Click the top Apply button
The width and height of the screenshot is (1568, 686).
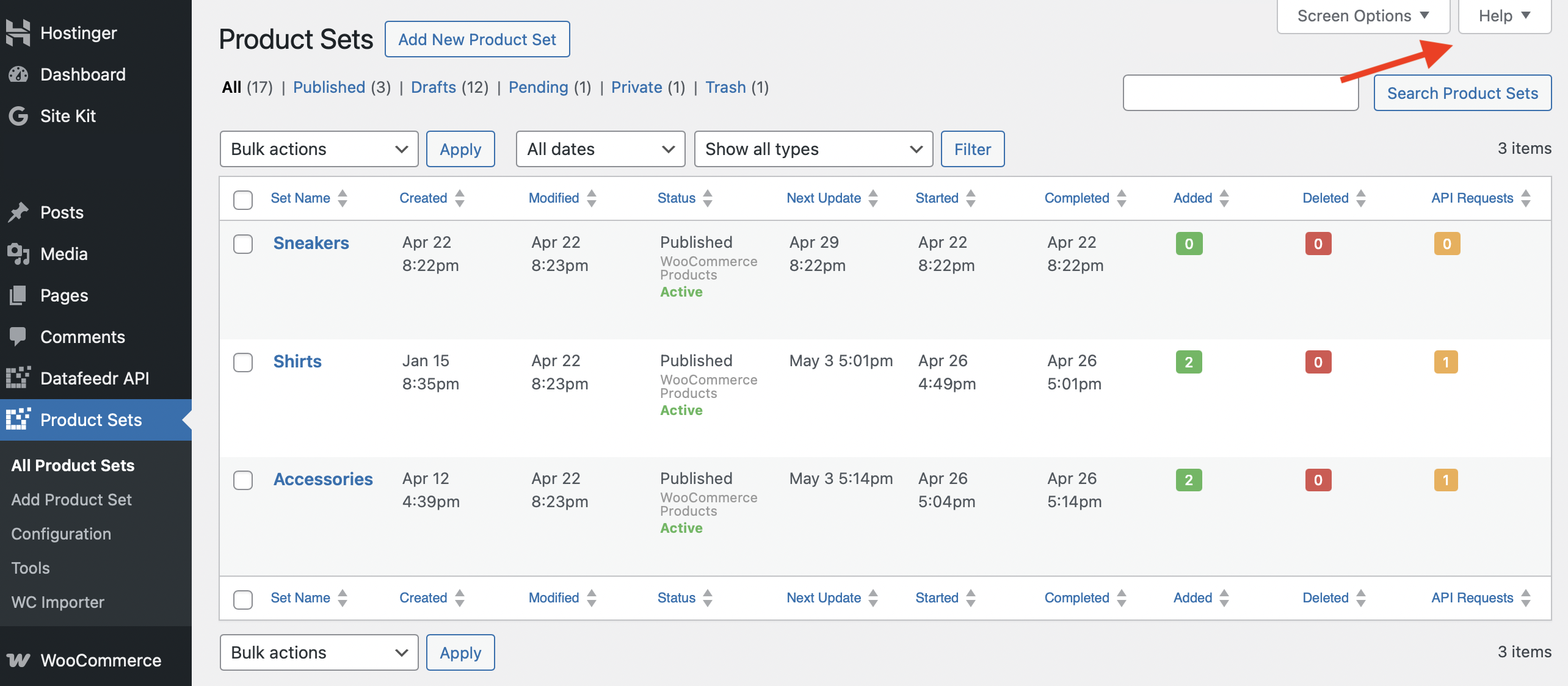[x=460, y=149]
